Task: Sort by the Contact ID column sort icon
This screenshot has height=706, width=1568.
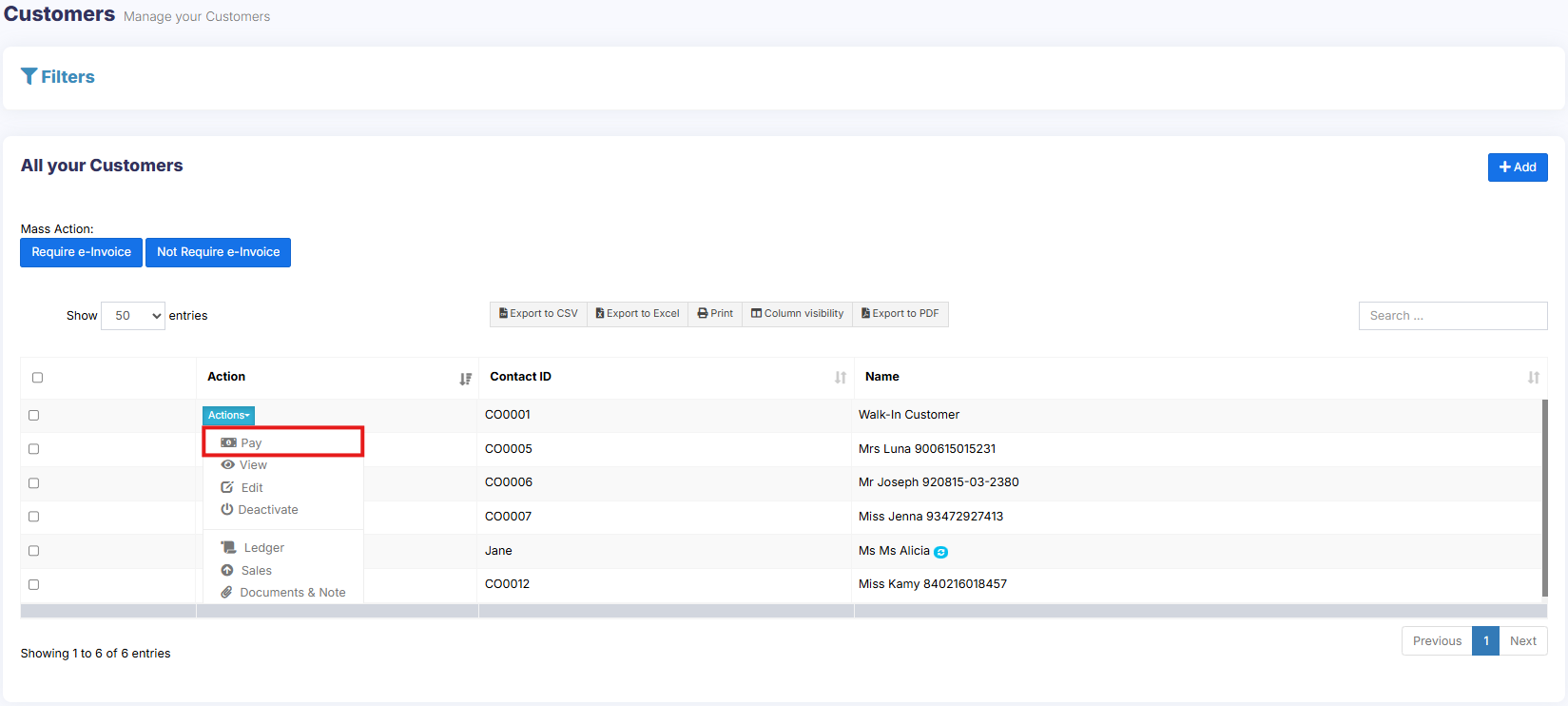Action: point(840,378)
